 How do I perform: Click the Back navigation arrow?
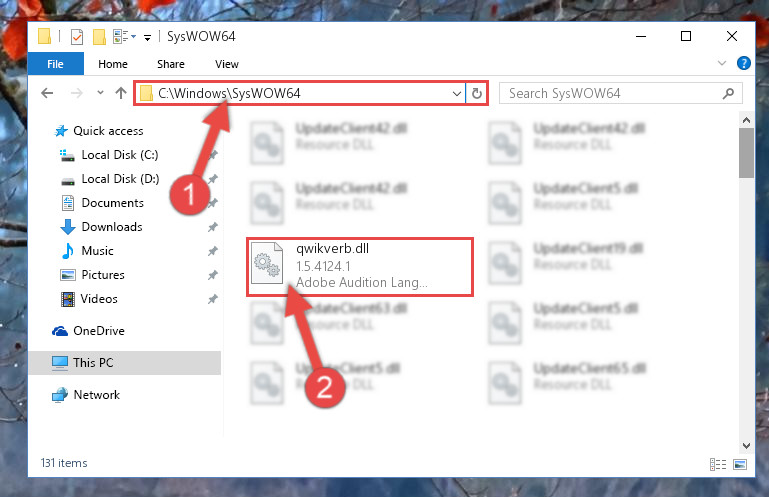pos(47,93)
